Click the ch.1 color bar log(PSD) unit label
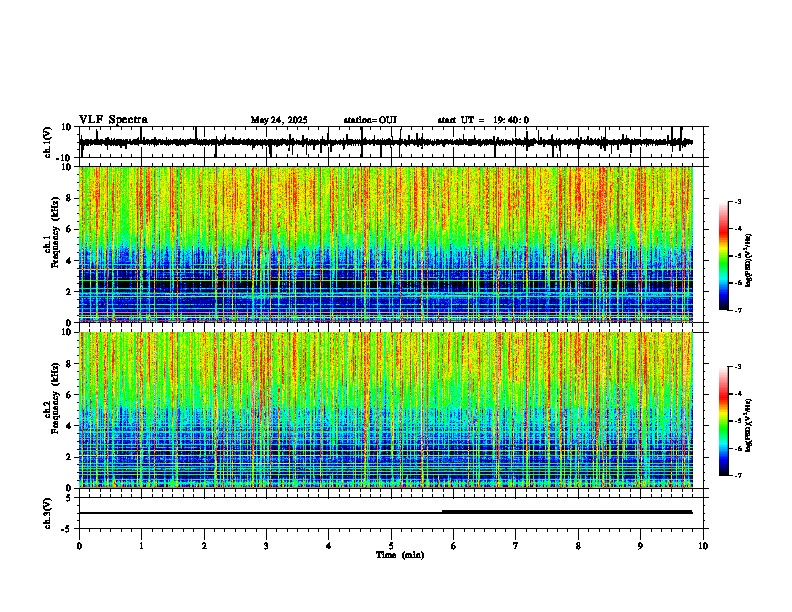The height and width of the screenshot is (612, 792). [749, 261]
